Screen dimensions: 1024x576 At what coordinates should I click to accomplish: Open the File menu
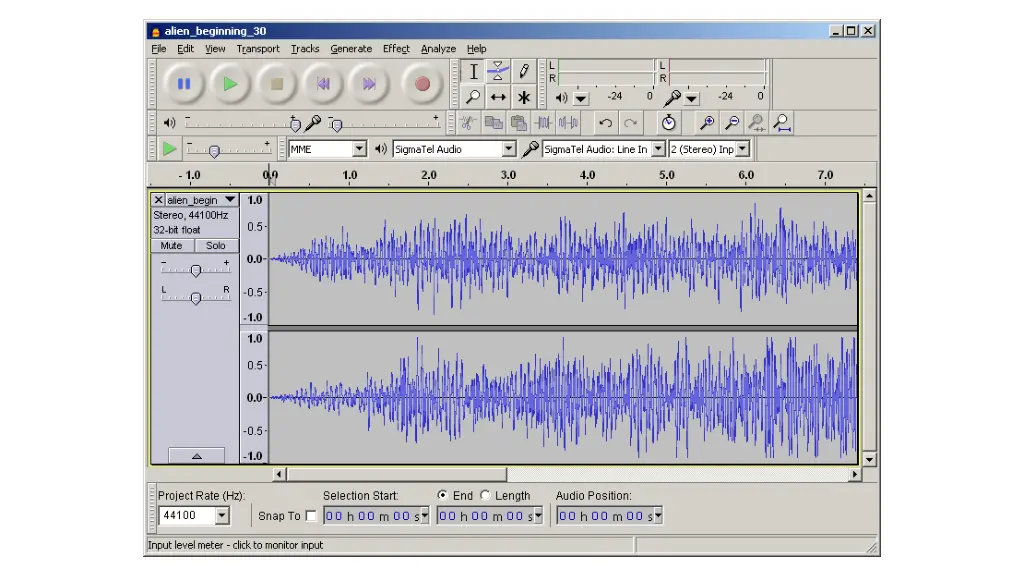coord(159,49)
